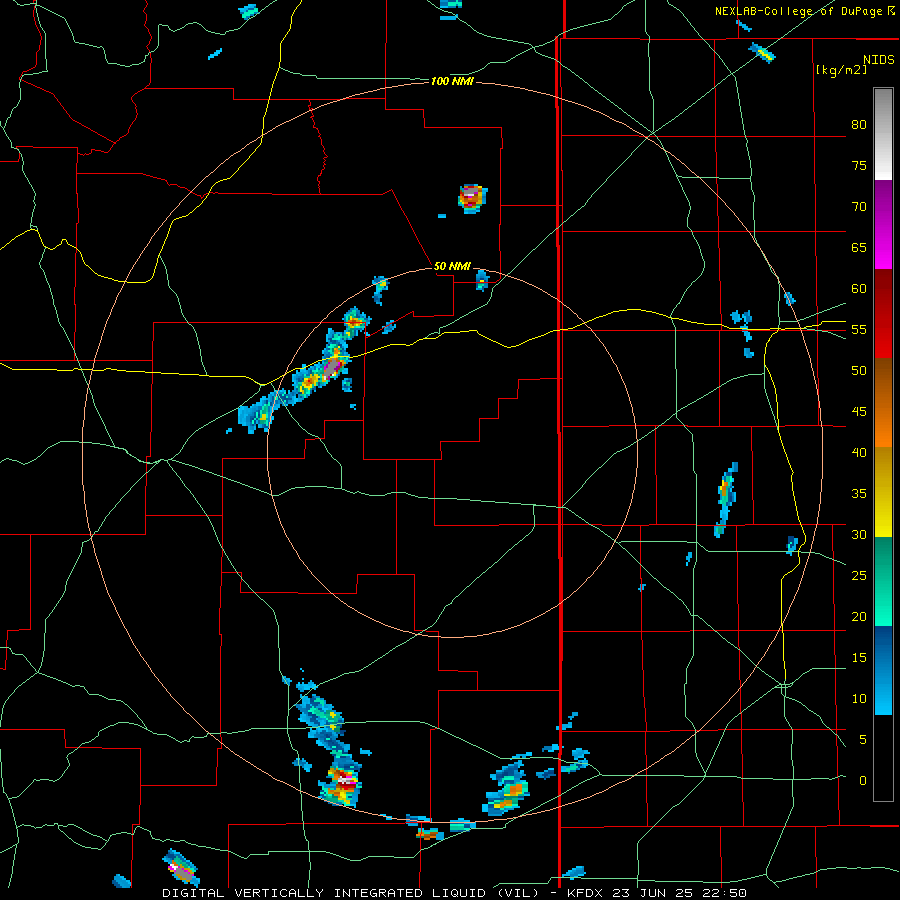Pick the blue segment of the color bar
Image resolution: width=900 pixels, height=900 pixels.
coord(883,670)
